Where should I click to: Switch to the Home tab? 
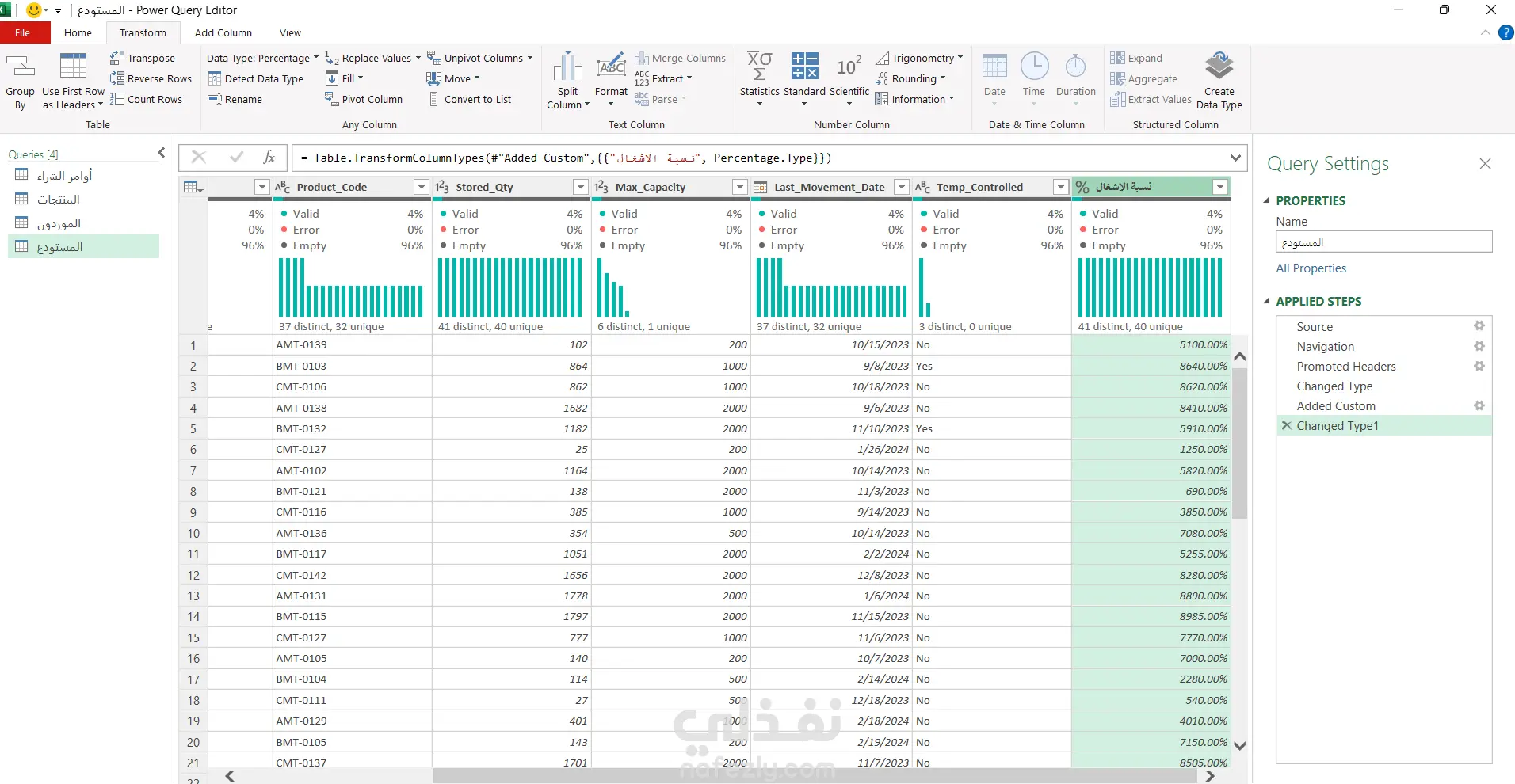coord(78,32)
